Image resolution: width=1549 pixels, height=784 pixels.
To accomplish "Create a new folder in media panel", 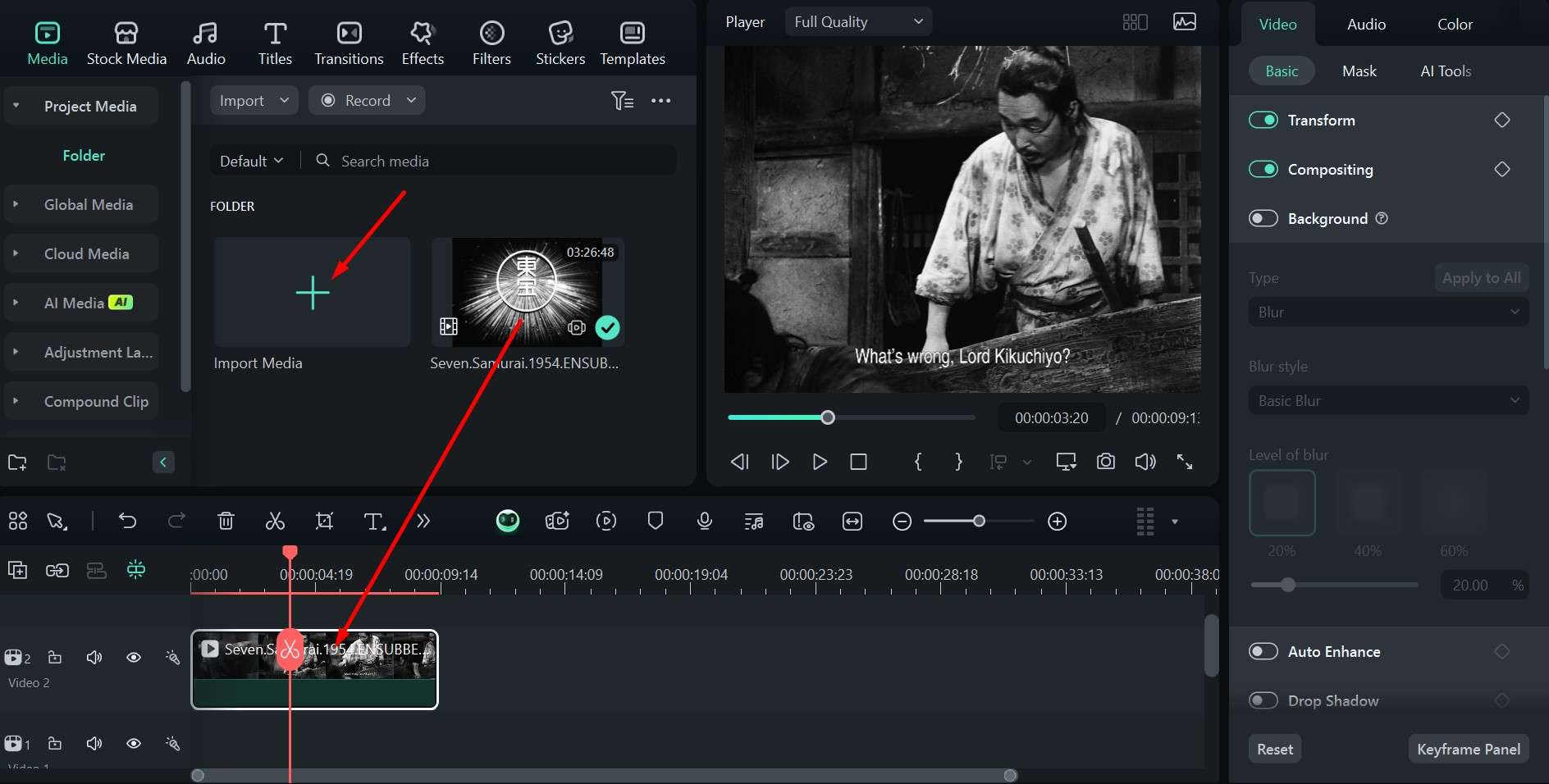I will tap(17, 463).
